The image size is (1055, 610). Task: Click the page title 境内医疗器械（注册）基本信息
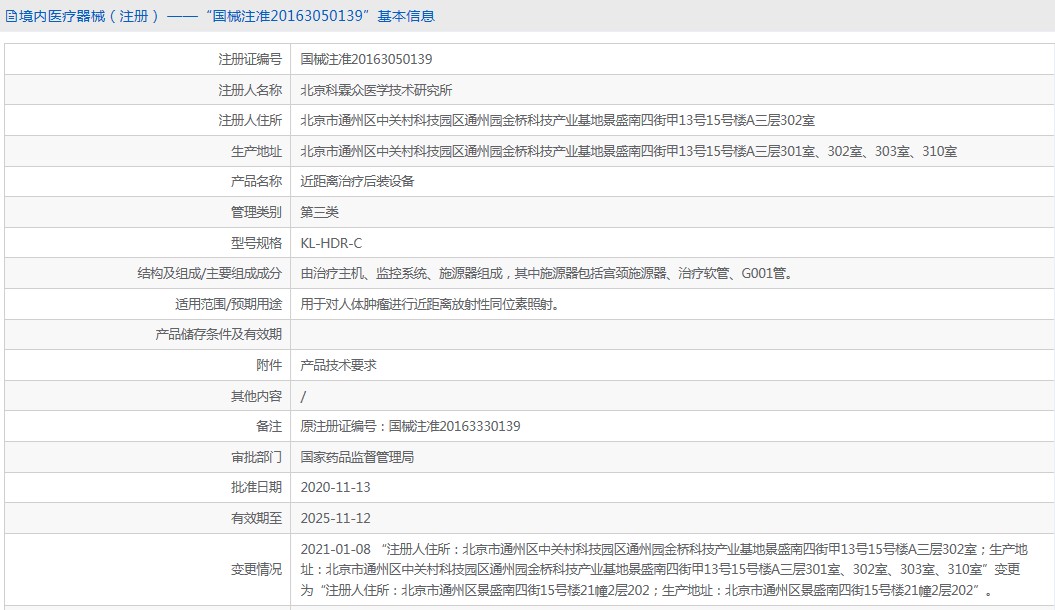227,16
